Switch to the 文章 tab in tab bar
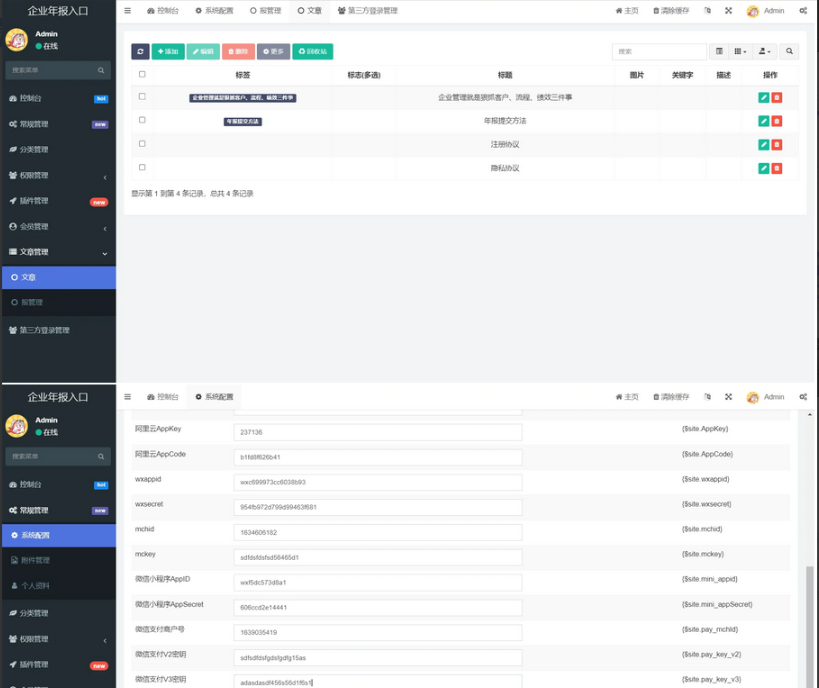819x688 pixels. click(x=310, y=10)
